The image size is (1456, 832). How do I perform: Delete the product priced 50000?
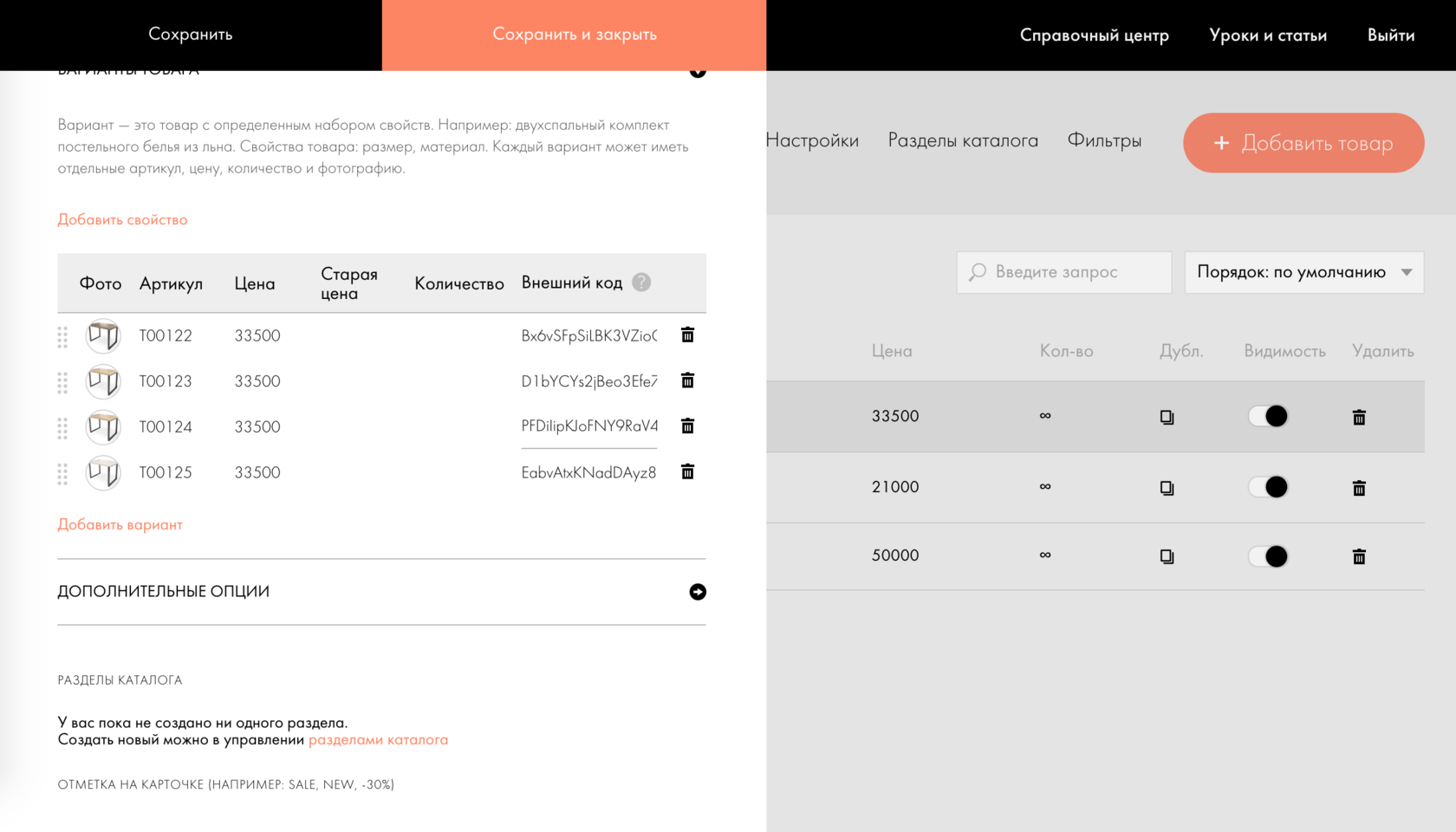coord(1359,556)
